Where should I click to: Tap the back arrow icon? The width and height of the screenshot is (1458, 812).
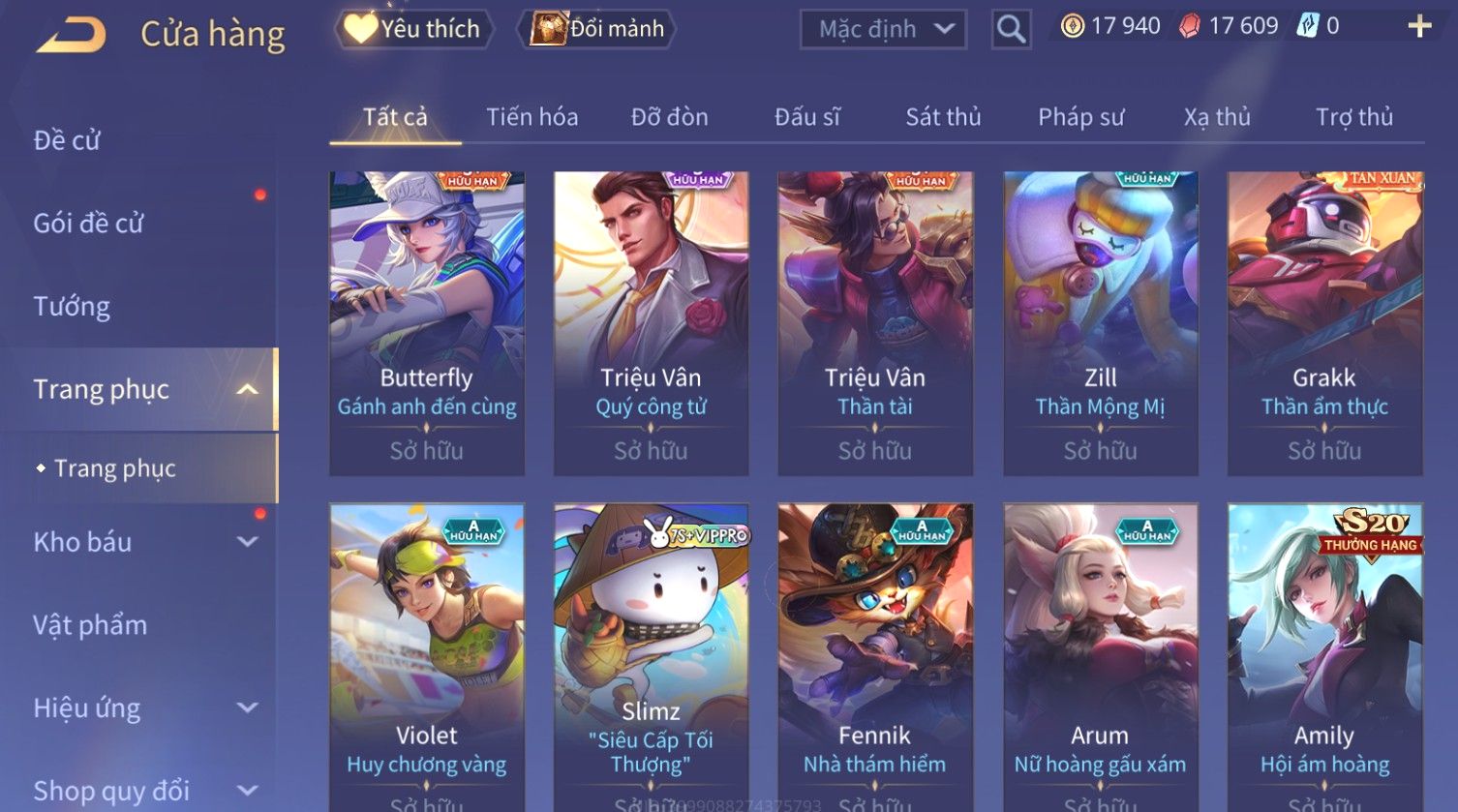71,35
